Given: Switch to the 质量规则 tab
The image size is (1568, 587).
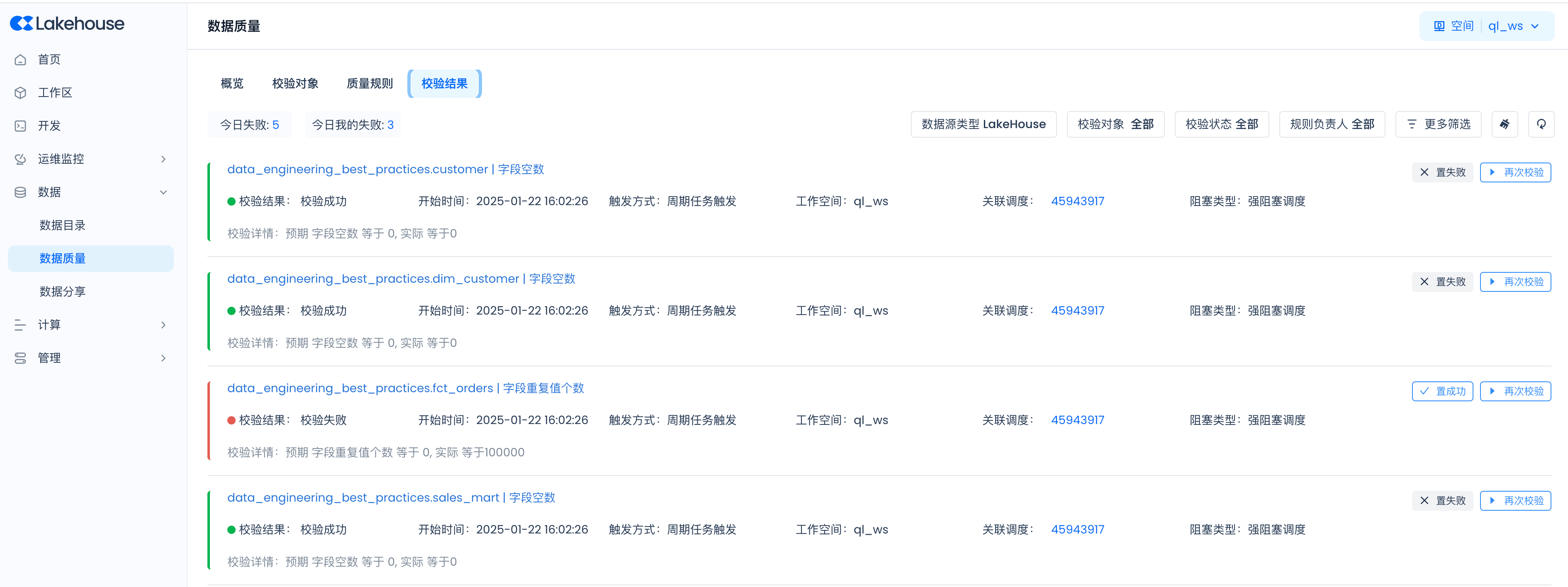Looking at the screenshot, I should tap(370, 83).
